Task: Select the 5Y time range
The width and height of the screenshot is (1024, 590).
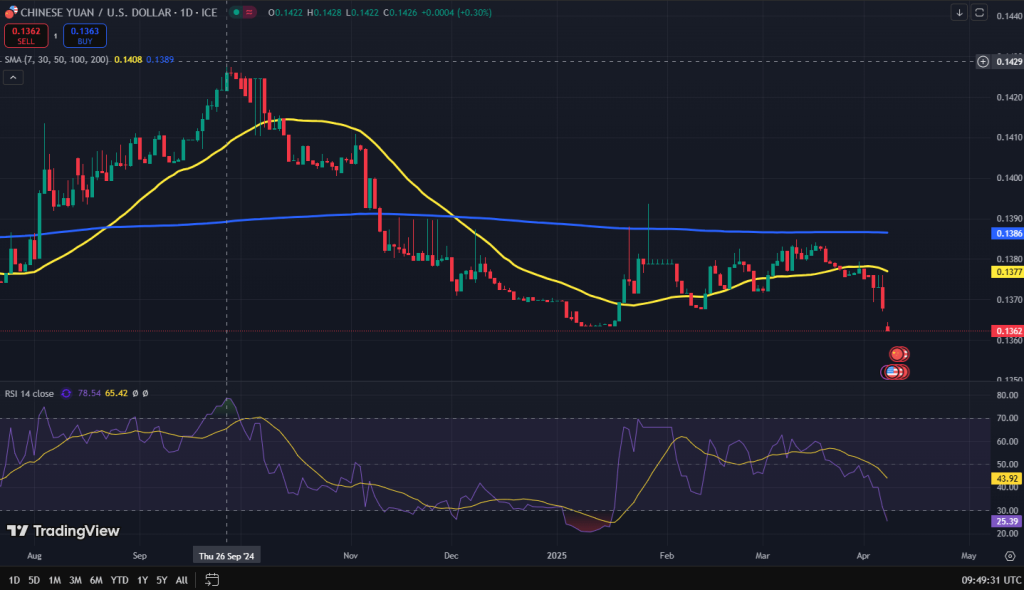Action: (x=161, y=580)
